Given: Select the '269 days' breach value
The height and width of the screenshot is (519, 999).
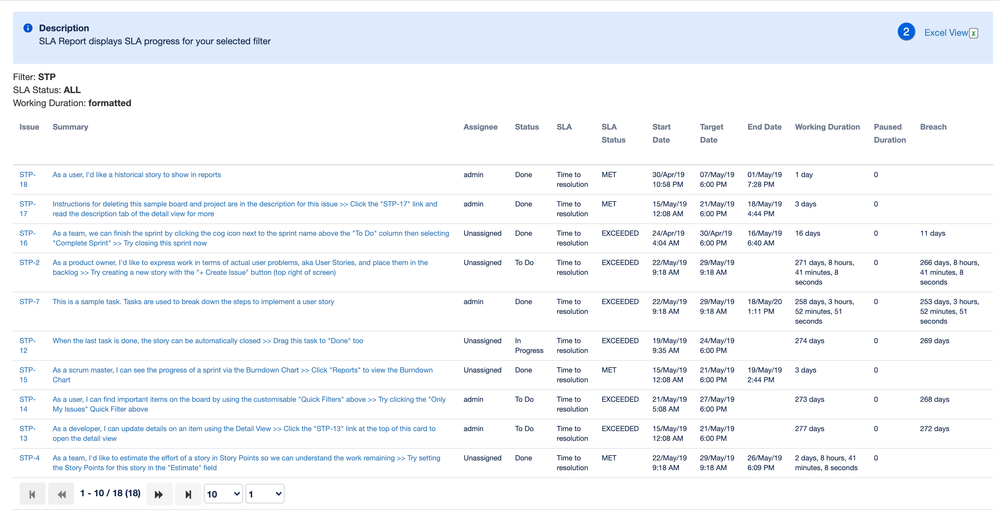Looking at the screenshot, I should coord(935,341).
